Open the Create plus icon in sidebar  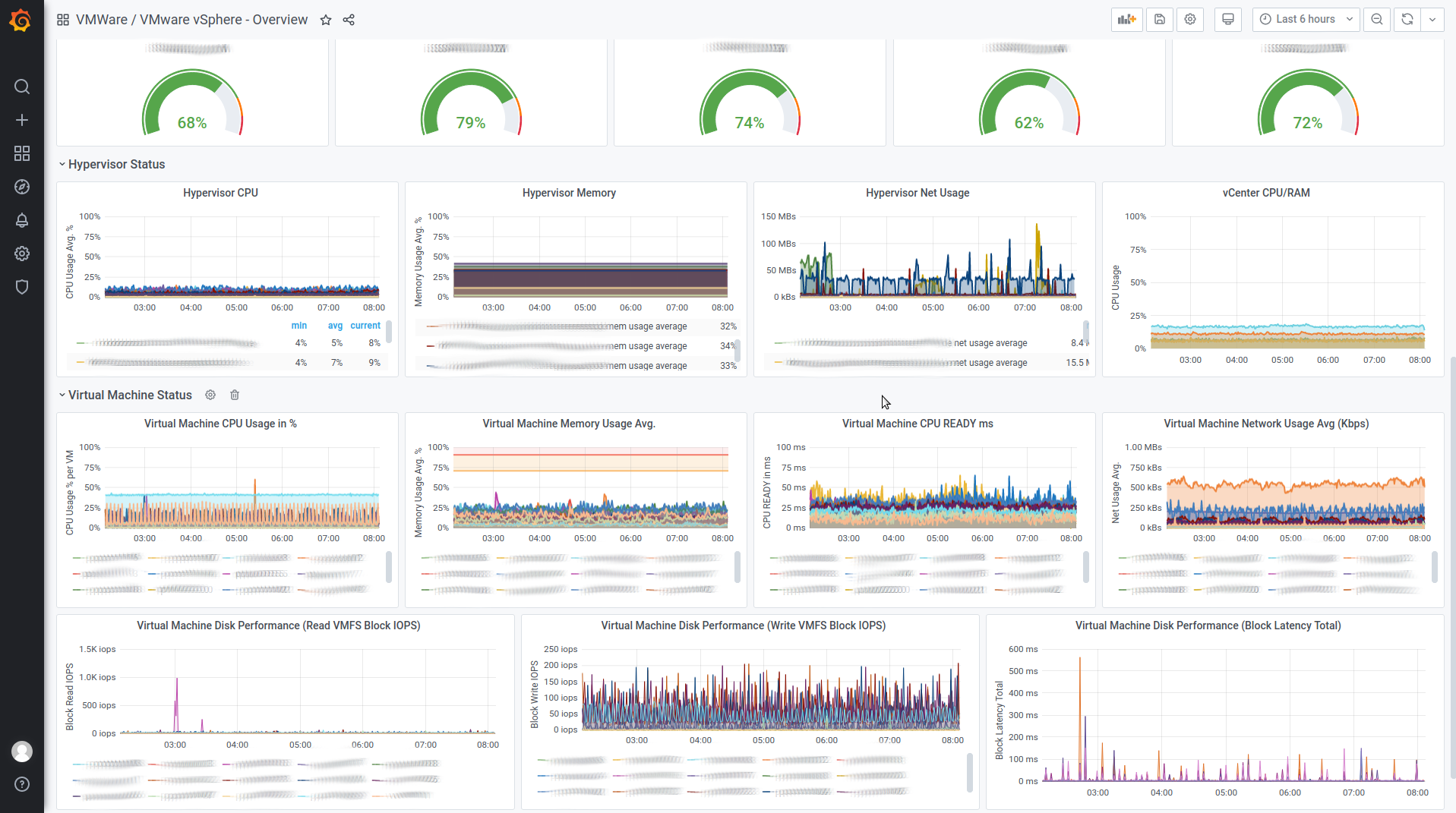pos(22,120)
